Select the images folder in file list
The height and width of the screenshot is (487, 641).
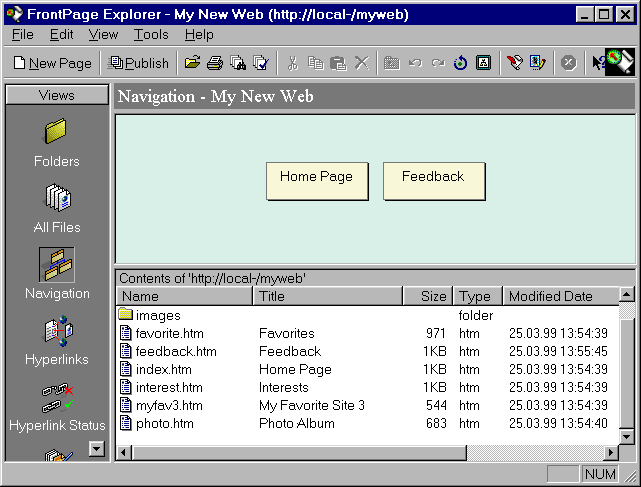click(158, 316)
